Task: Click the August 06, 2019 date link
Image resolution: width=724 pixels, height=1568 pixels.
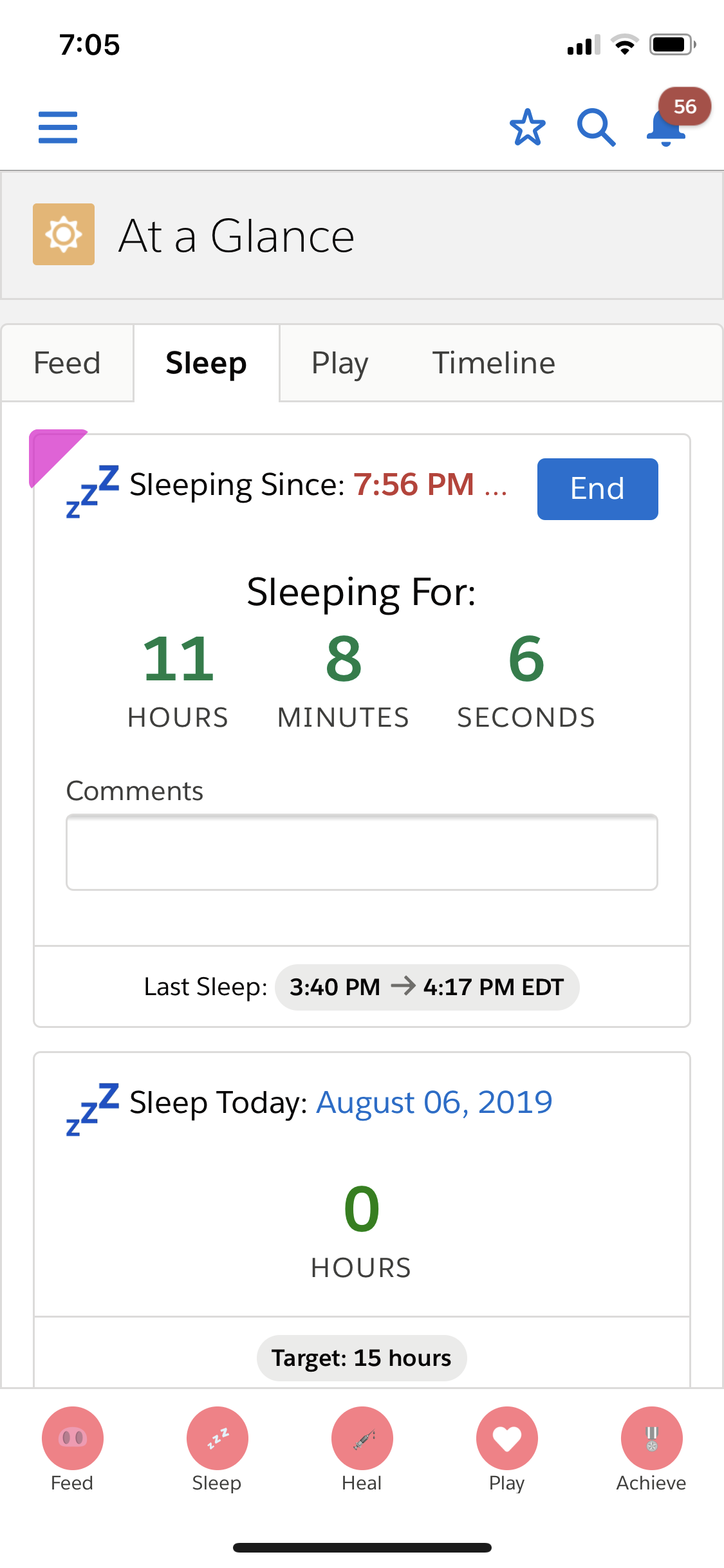Action: click(x=434, y=1102)
